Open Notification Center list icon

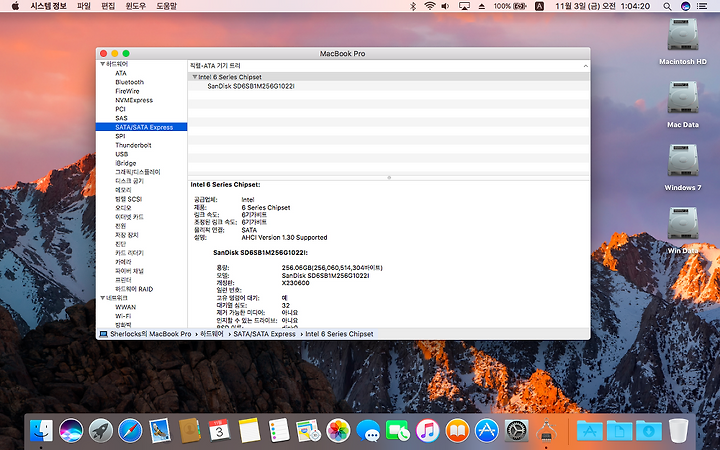pos(702,6)
